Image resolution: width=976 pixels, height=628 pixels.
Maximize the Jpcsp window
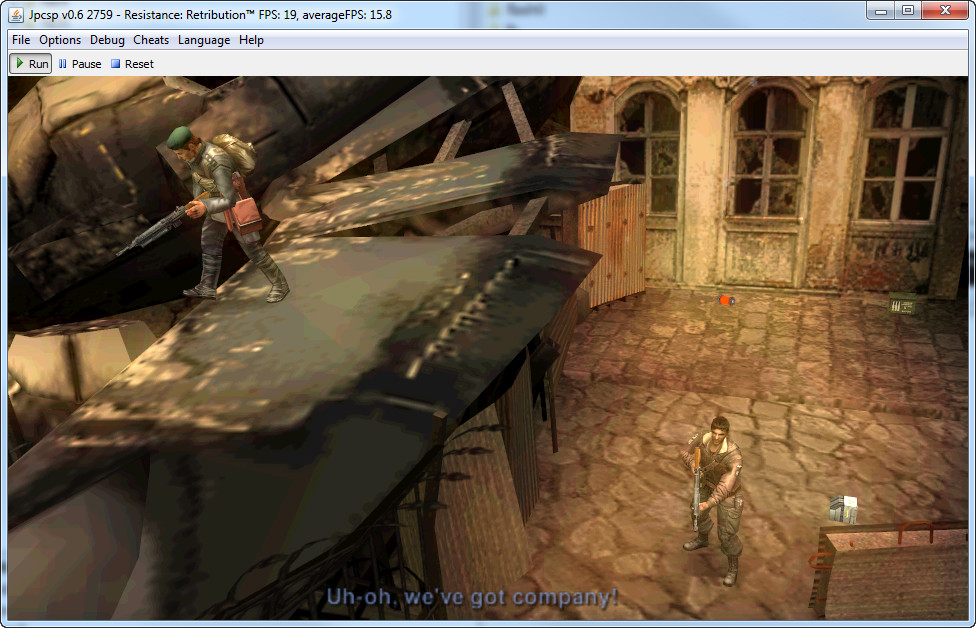pos(908,10)
